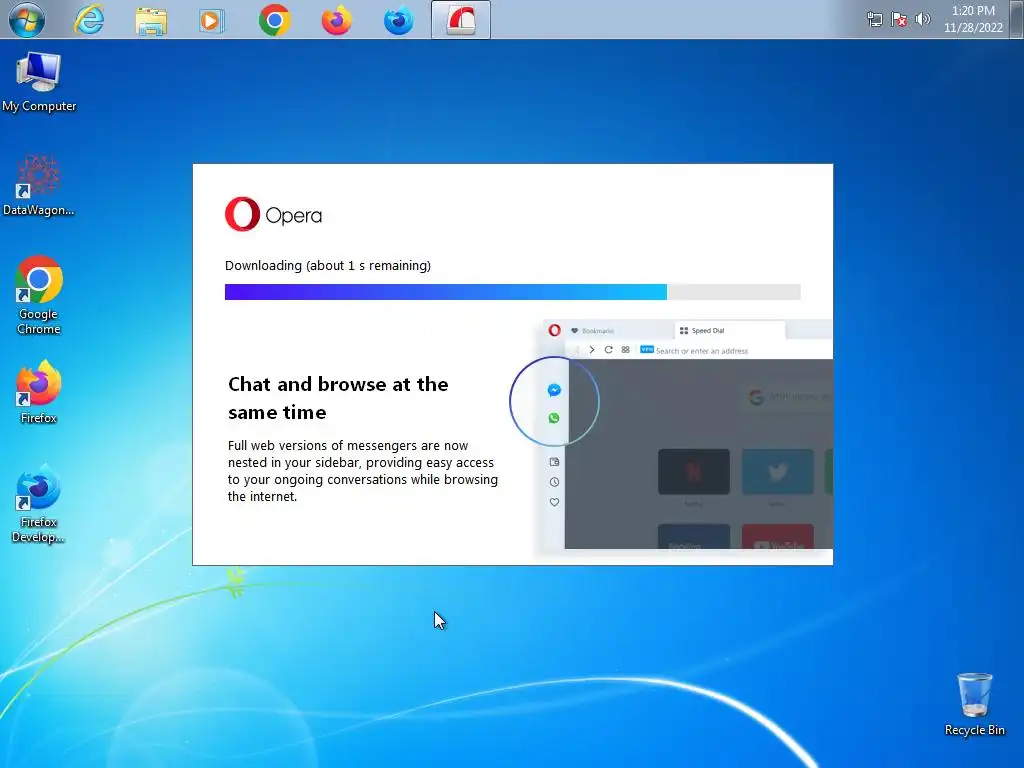Click the Downloading status text

(328, 266)
